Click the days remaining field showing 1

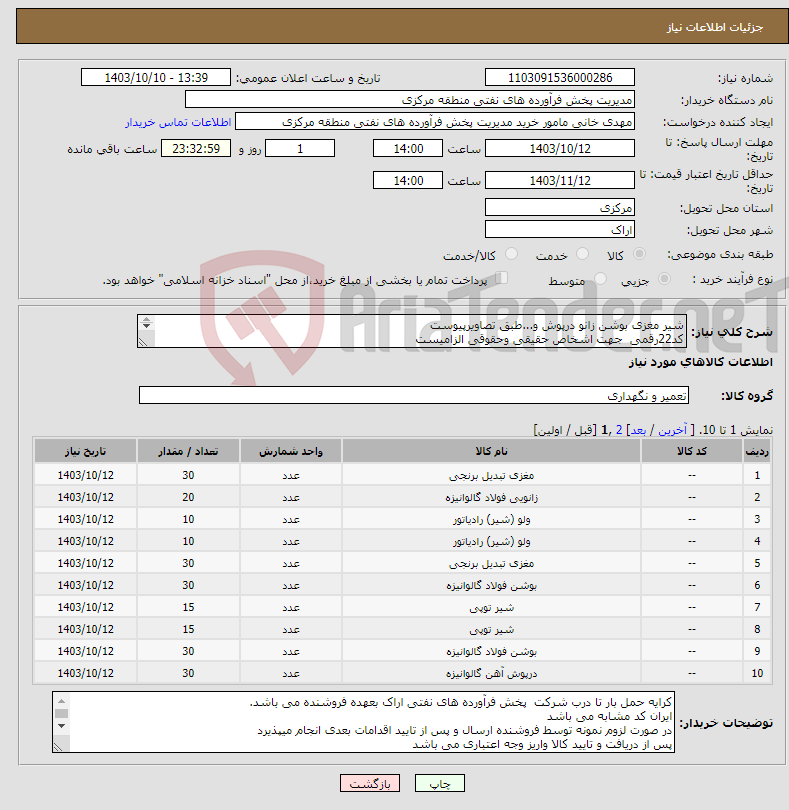click(300, 149)
